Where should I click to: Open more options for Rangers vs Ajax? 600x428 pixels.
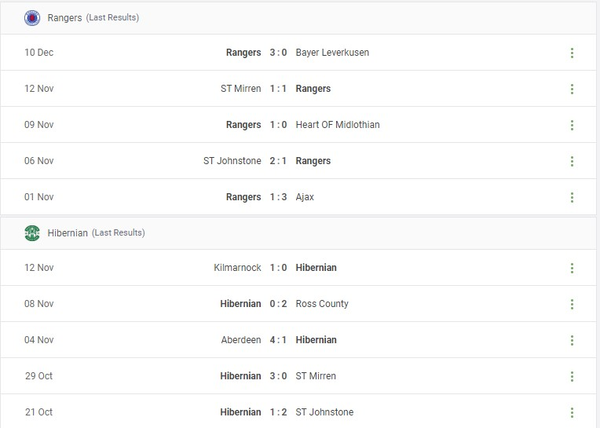[572, 197]
